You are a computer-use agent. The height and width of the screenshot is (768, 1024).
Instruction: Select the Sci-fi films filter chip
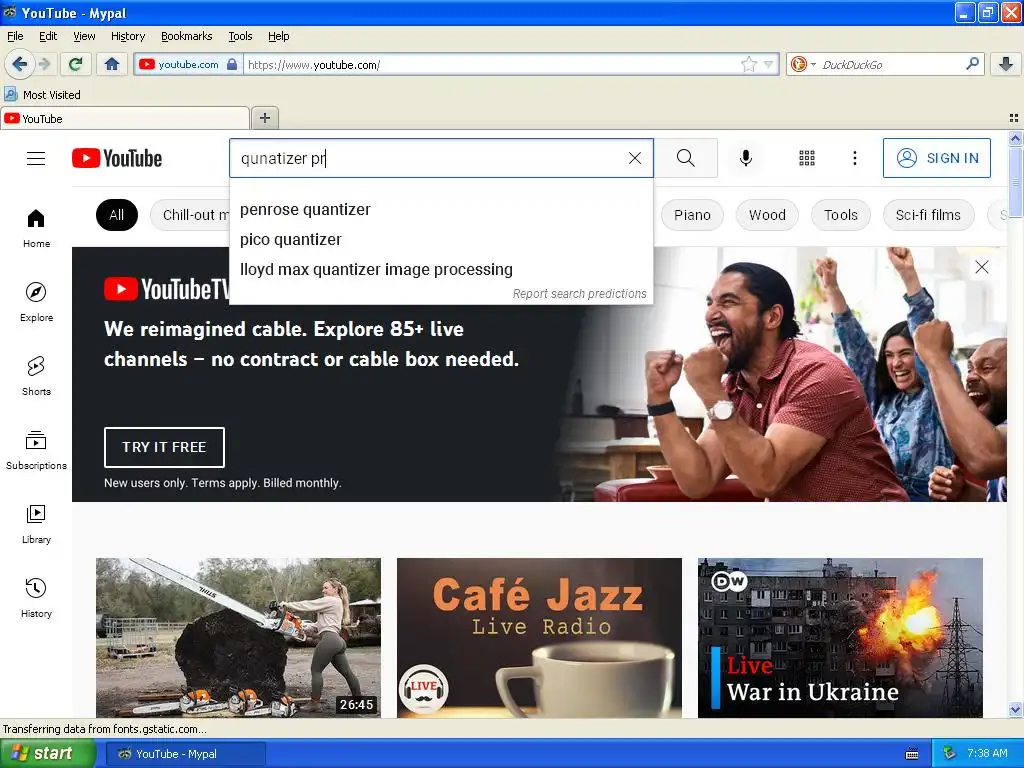(928, 215)
